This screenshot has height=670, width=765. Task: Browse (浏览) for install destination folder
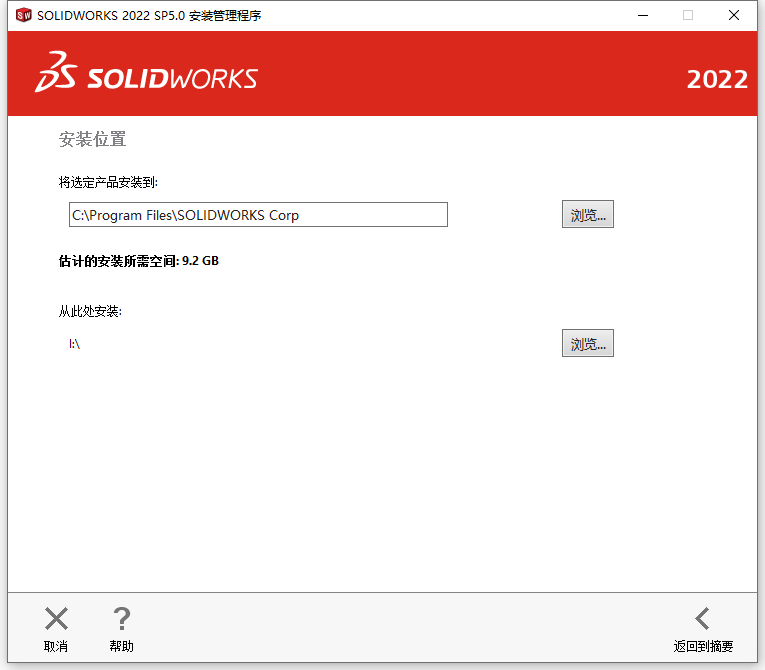(587, 214)
